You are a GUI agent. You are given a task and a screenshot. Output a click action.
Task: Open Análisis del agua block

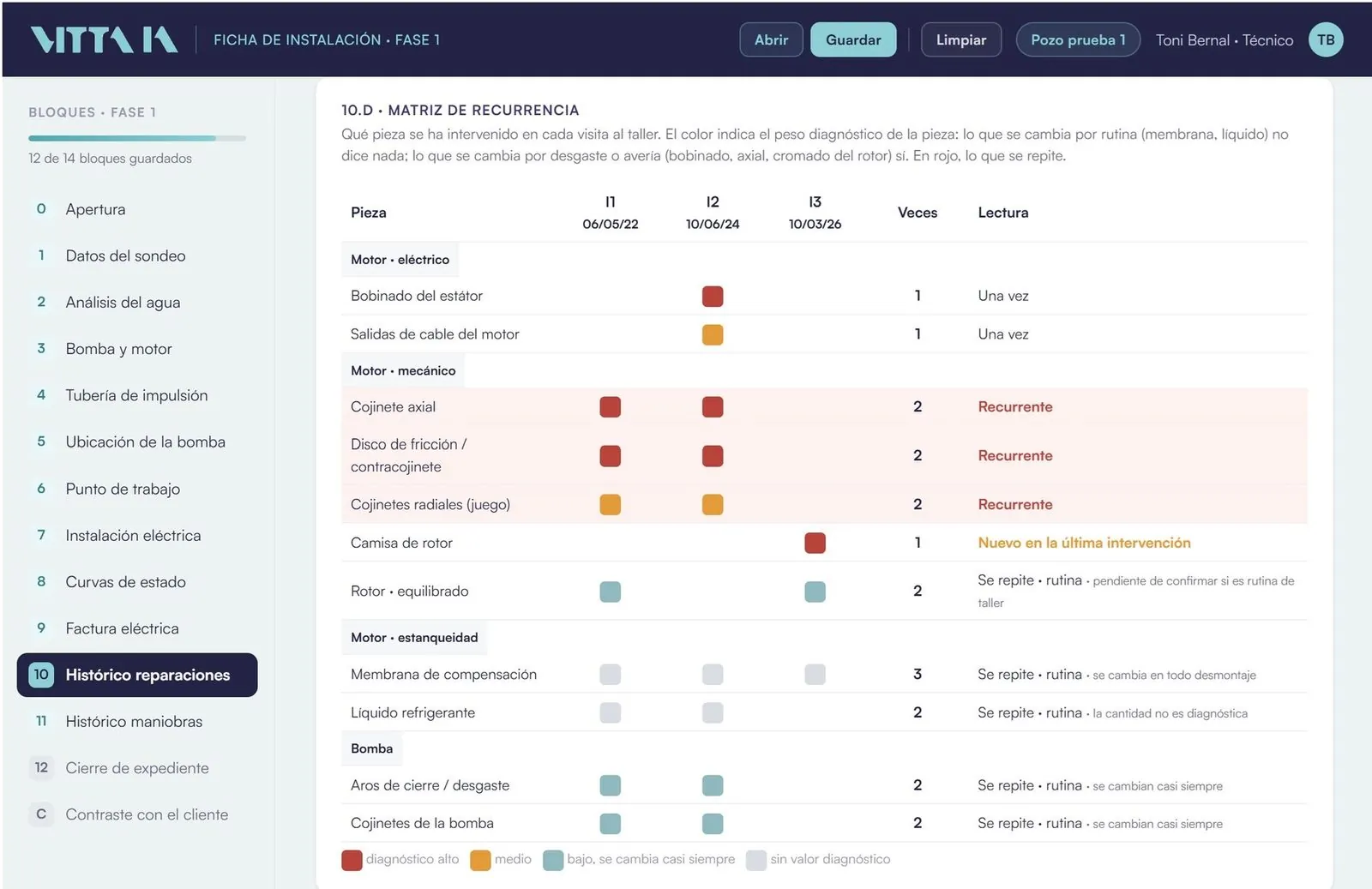(x=137, y=302)
